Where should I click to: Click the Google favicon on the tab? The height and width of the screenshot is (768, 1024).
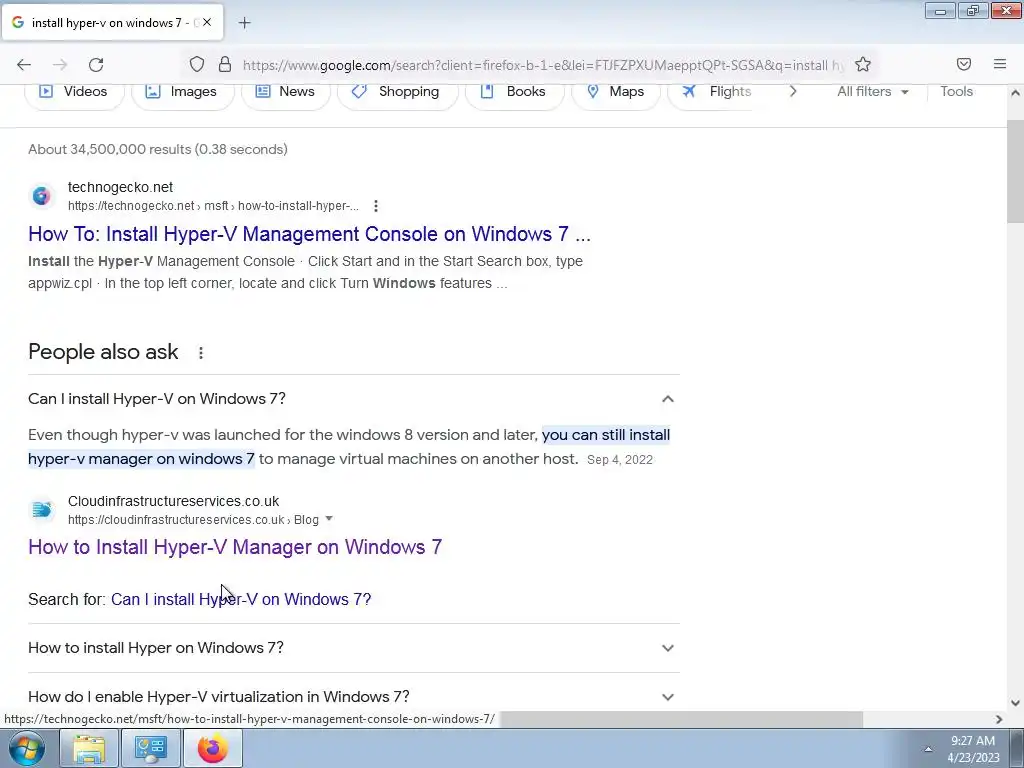click(18, 22)
